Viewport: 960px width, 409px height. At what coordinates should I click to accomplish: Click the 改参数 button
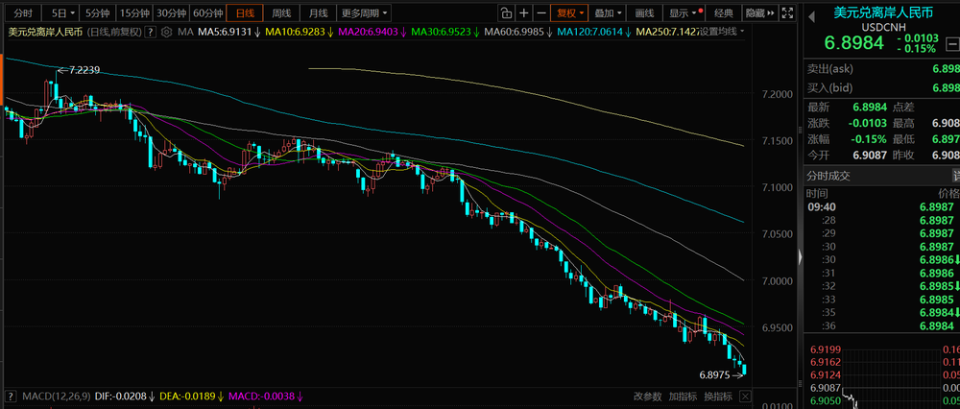point(648,396)
